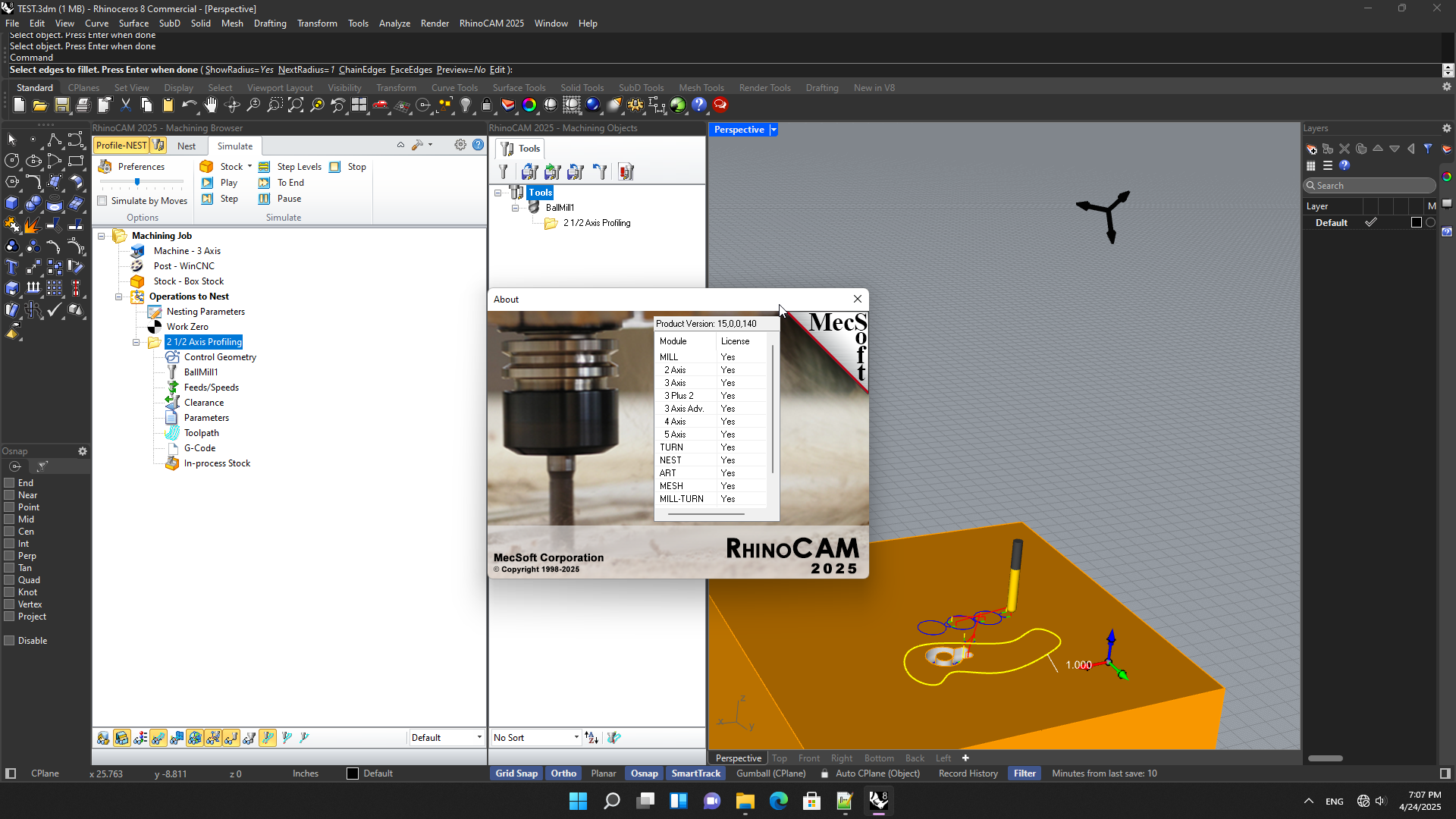This screenshot has height=819, width=1456.
Task: Click the four-viewport layout icon
Action: 359,105
